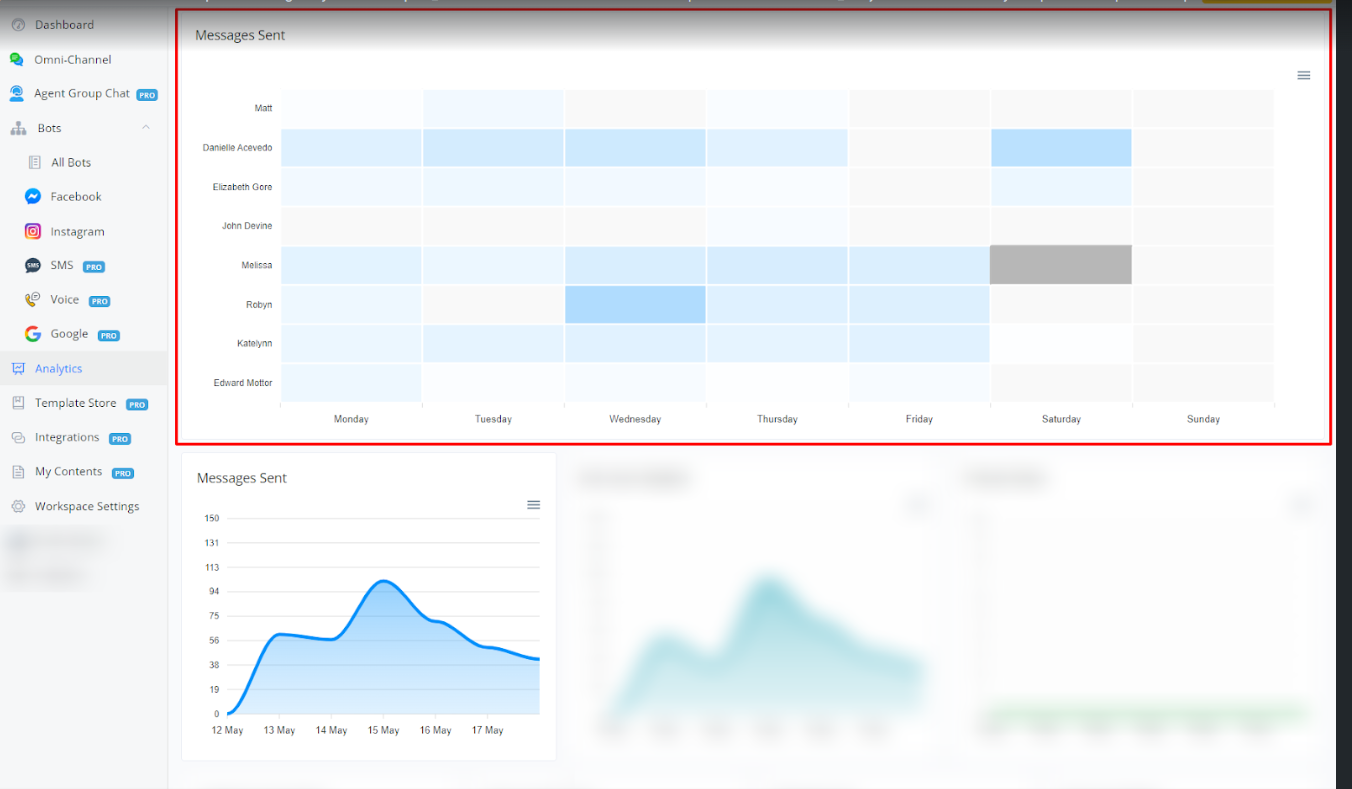Click the Instagram logo icon
This screenshot has height=789, width=1352.
point(33,232)
